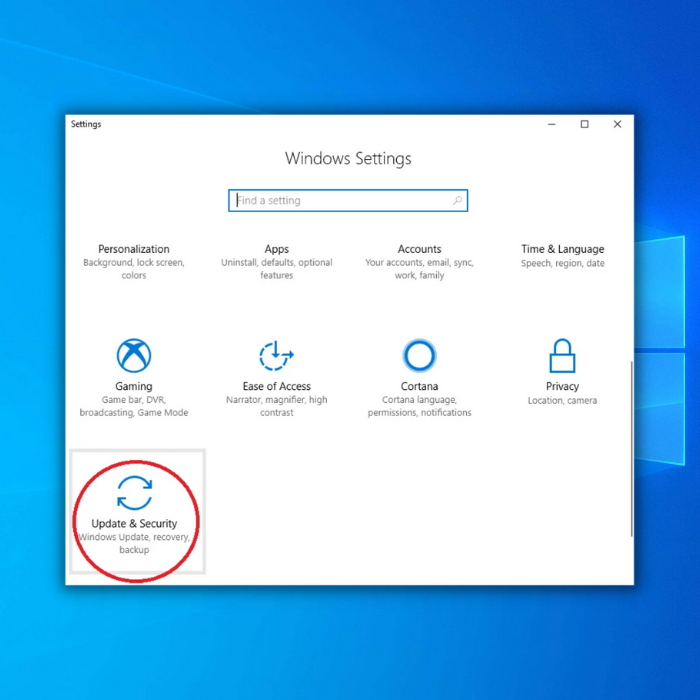Select the Accounts category
Screen dimensions: 700x700
[x=419, y=249]
